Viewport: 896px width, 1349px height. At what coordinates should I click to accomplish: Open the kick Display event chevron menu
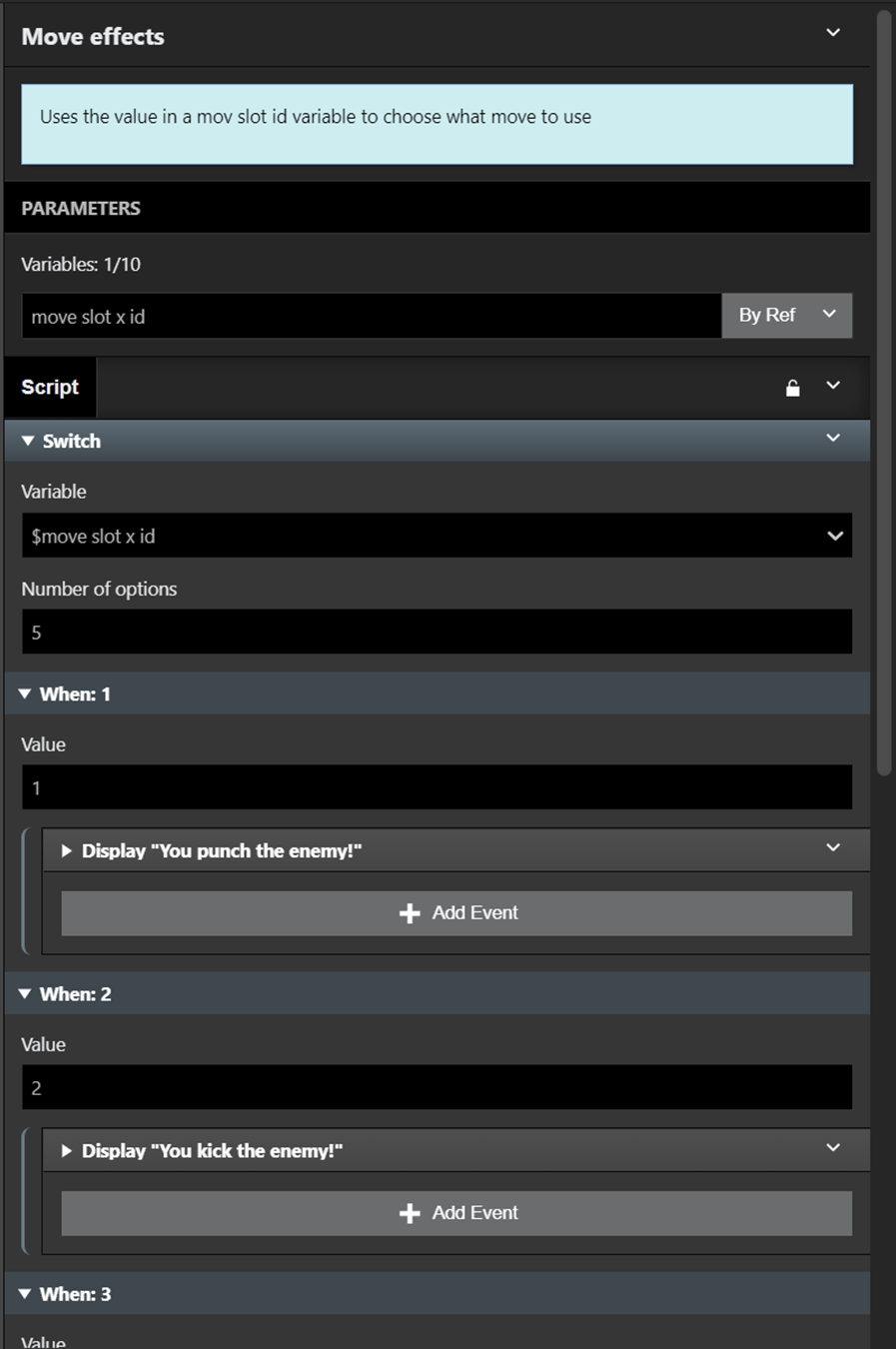(x=833, y=1148)
